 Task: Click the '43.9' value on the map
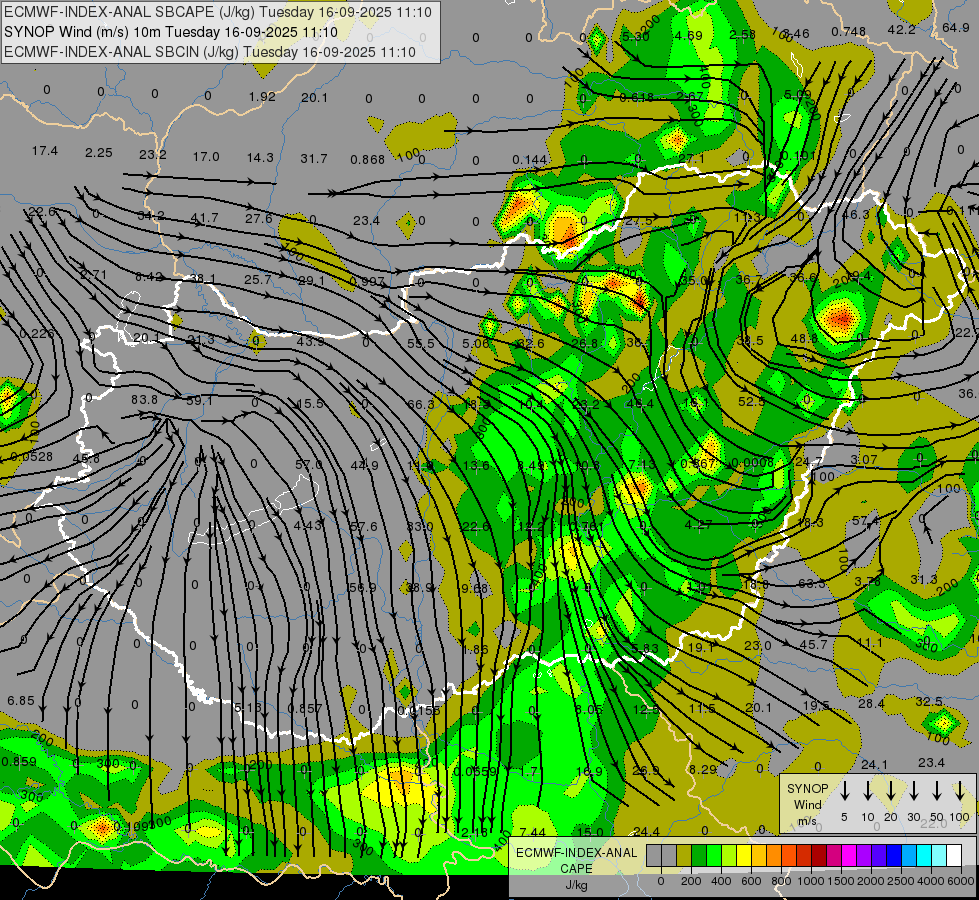pyautogui.click(x=310, y=342)
